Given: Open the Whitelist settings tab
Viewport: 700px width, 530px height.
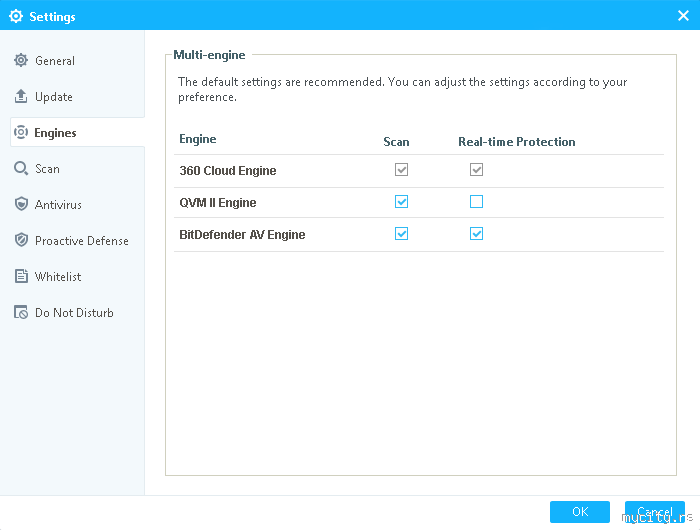Looking at the screenshot, I should coord(58,277).
